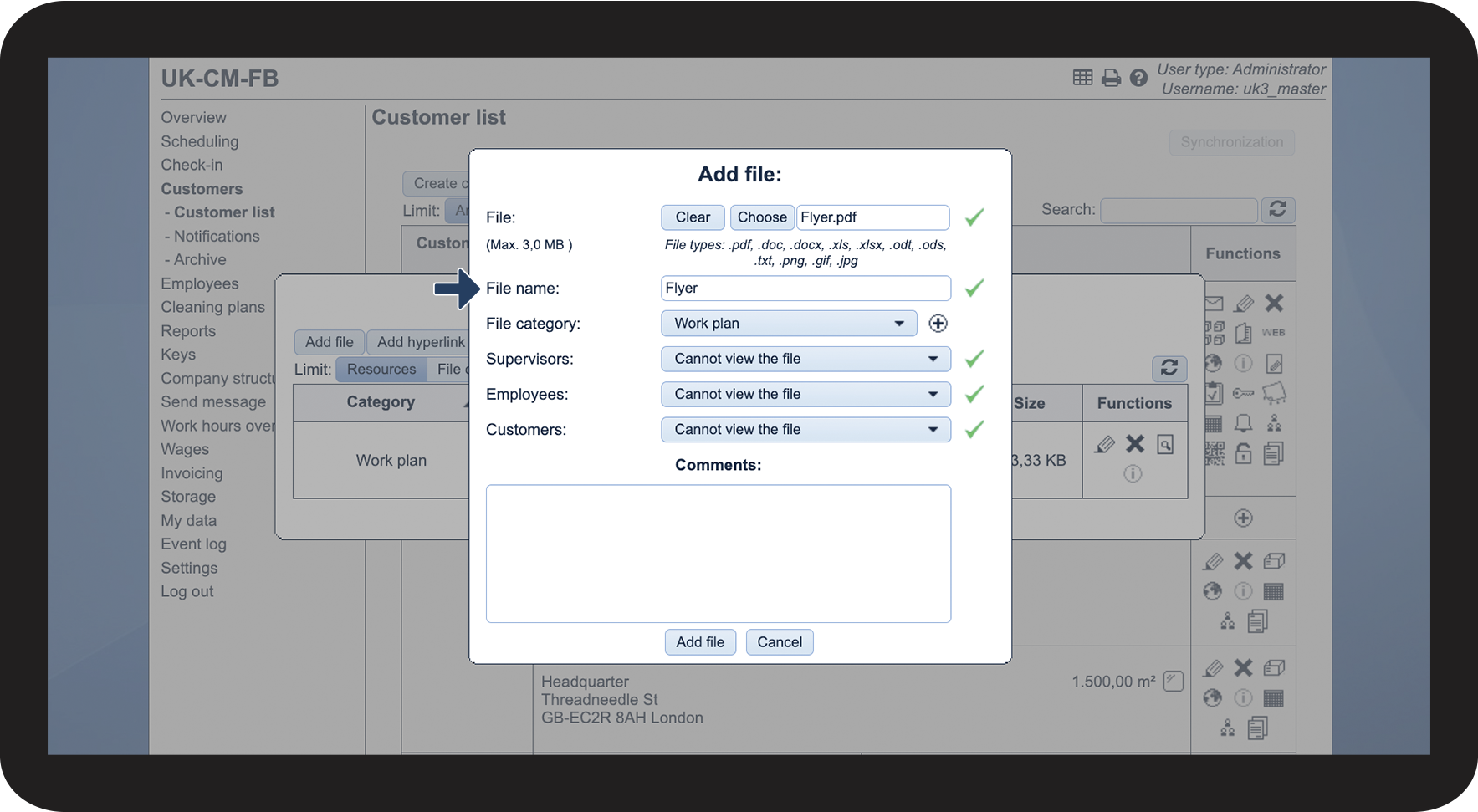
Task: Delete the Work plan file with the X icon
Action: click(1135, 444)
